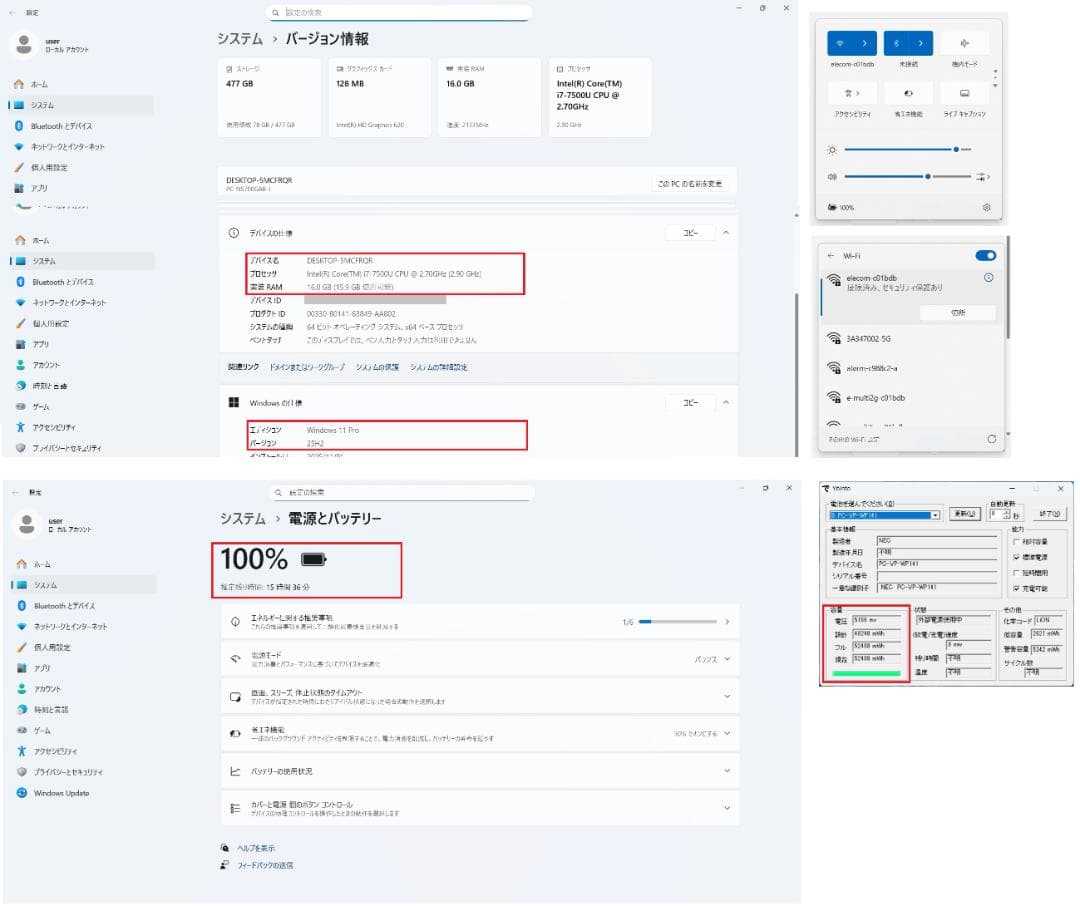Click the Wi-Fi refresh icon at the bottom

[x=991, y=439]
